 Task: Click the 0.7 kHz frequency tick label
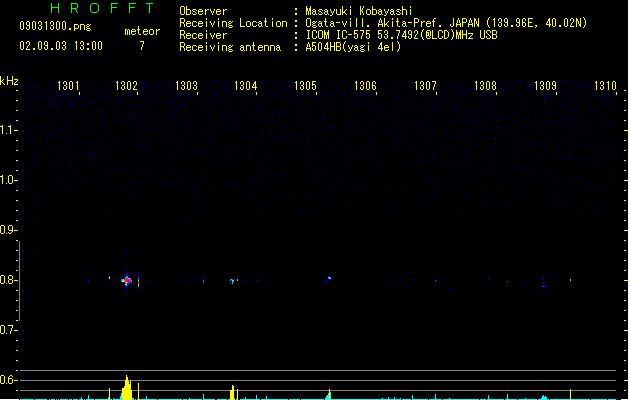click(x=8, y=330)
